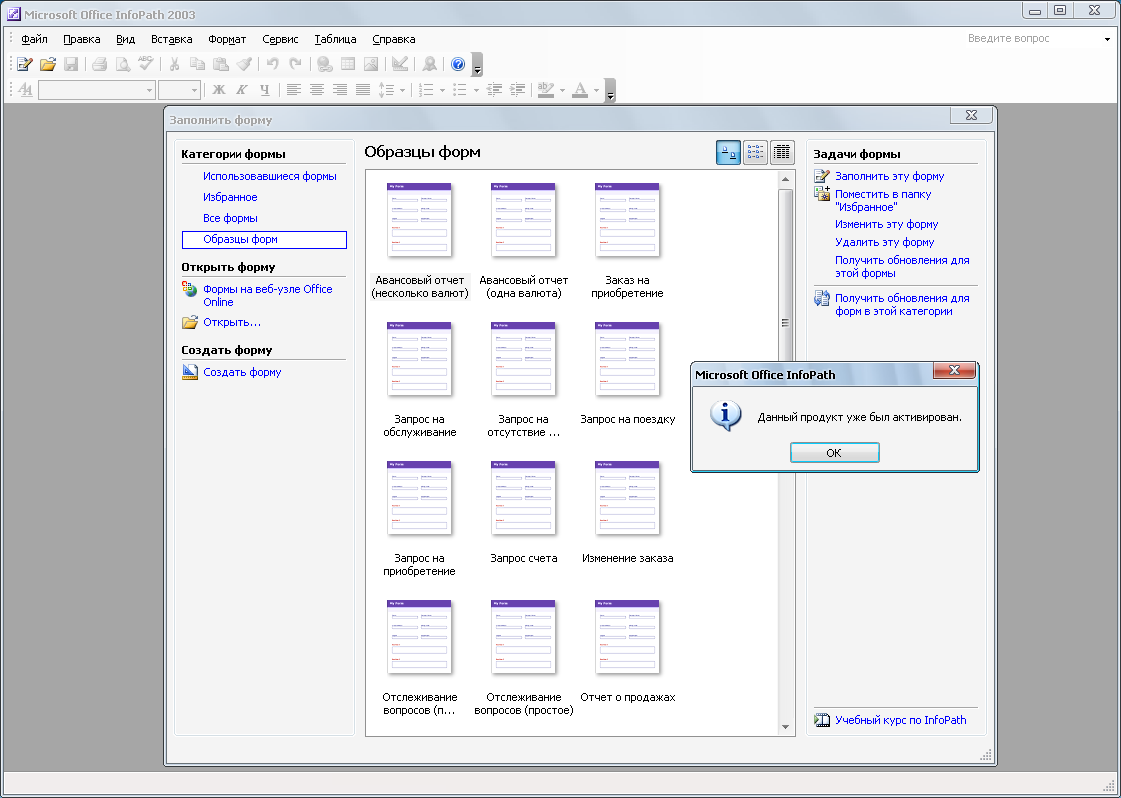Expand the font name combo box
This screenshot has width=1121, height=798.
click(150, 90)
